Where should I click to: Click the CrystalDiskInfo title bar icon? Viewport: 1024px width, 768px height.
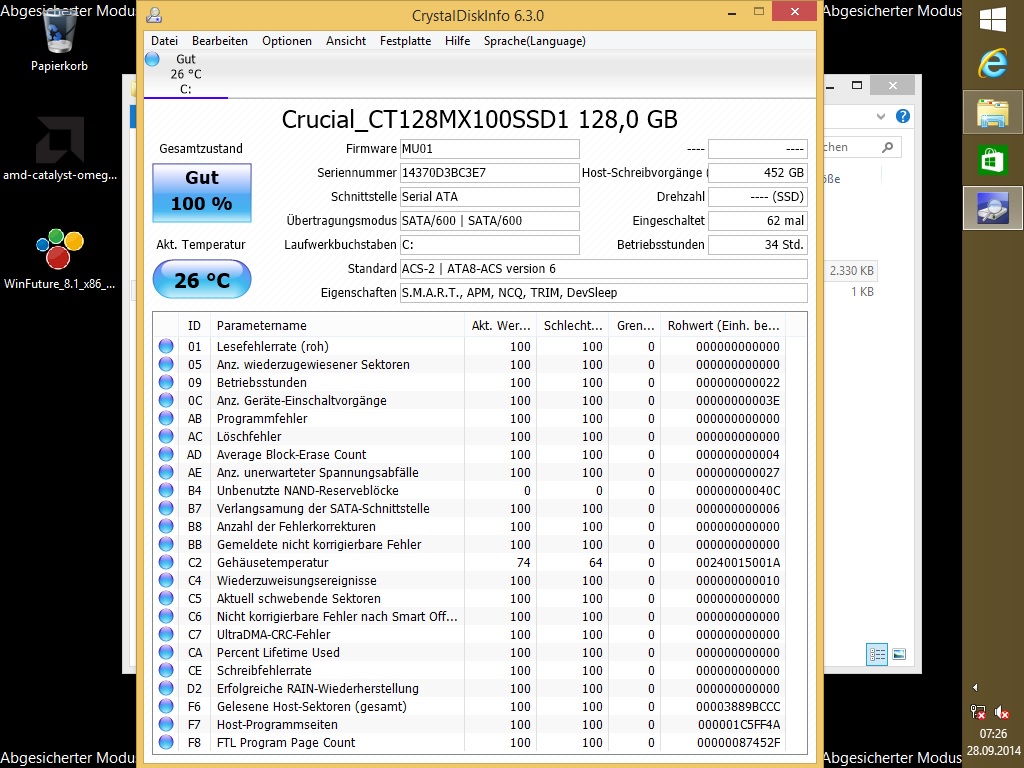pos(154,15)
